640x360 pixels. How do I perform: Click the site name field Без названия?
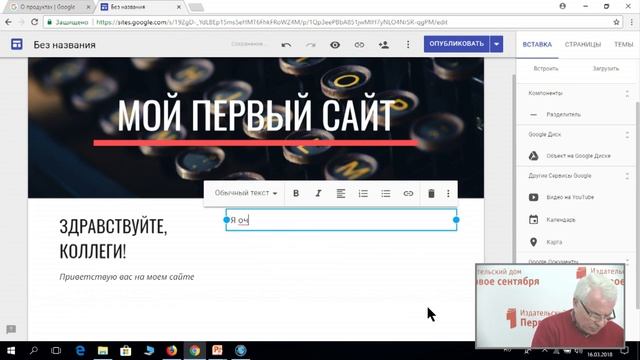tap(64, 45)
